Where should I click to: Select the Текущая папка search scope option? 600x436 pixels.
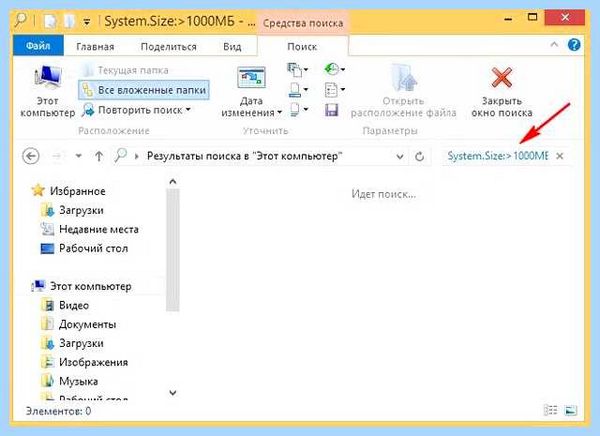pyautogui.click(x=126, y=70)
